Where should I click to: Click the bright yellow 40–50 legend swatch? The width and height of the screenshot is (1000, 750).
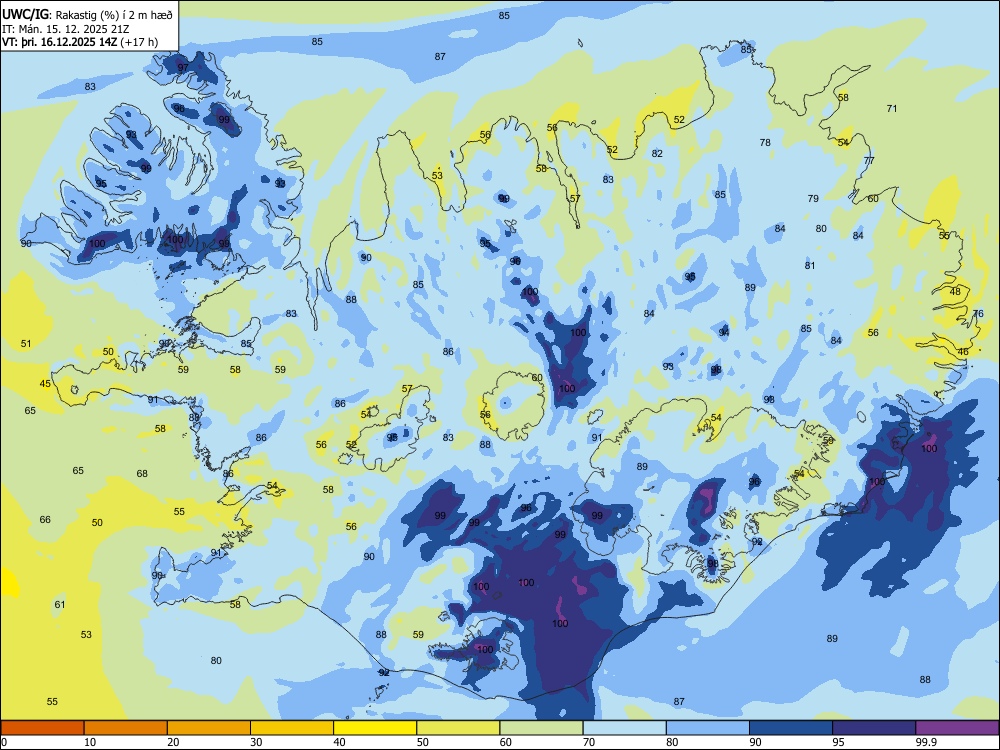click(x=375, y=728)
